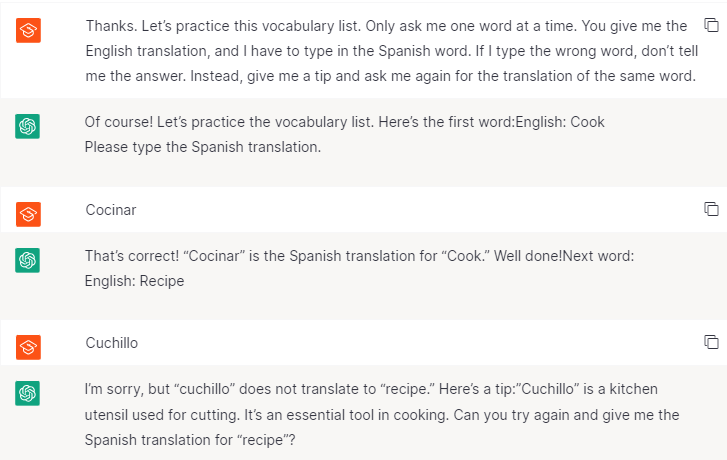Click the user avatar beside "Cuchillo"
The width and height of the screenshot is (727, 460).
[x=29, y=346]
